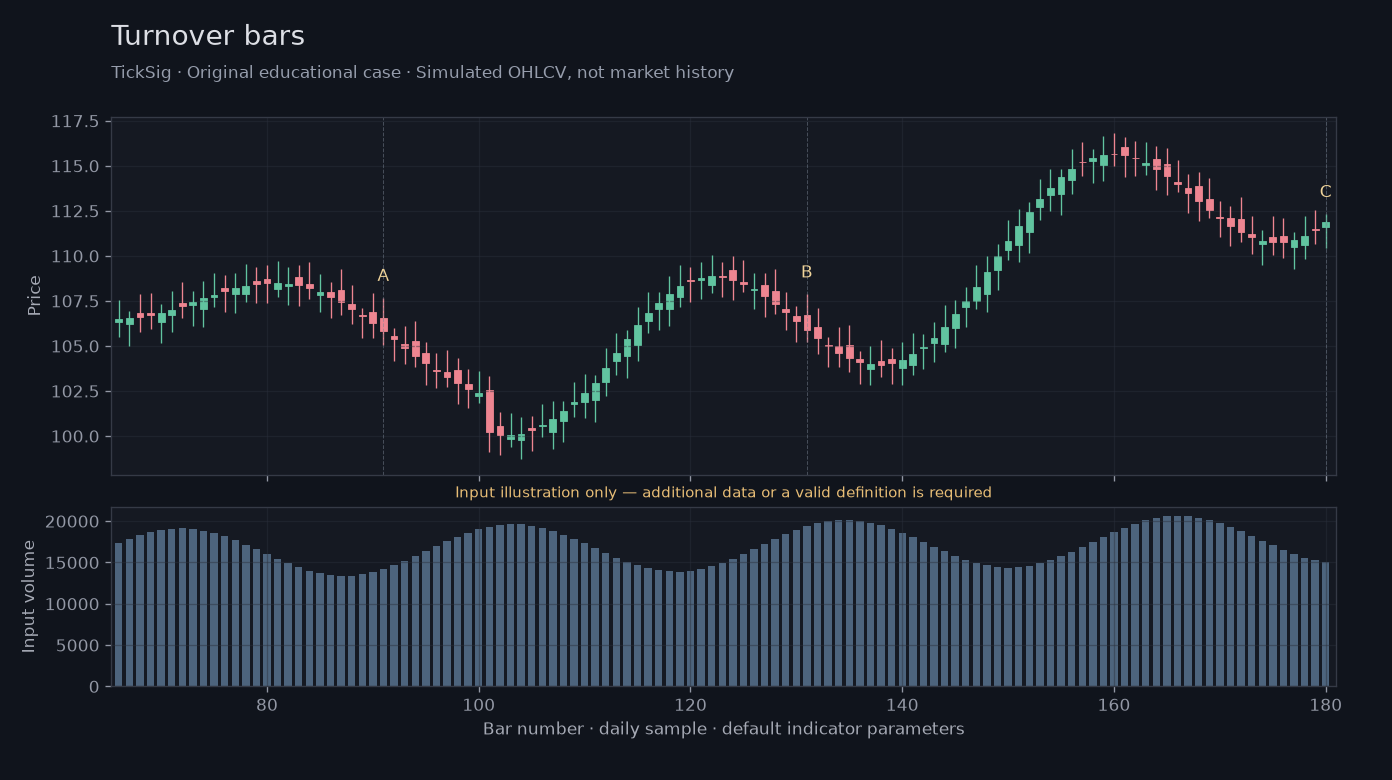This screenshot has height=780, width=1392.
Task: Click the 102.5 price tick label
Action: click(76, 391)
